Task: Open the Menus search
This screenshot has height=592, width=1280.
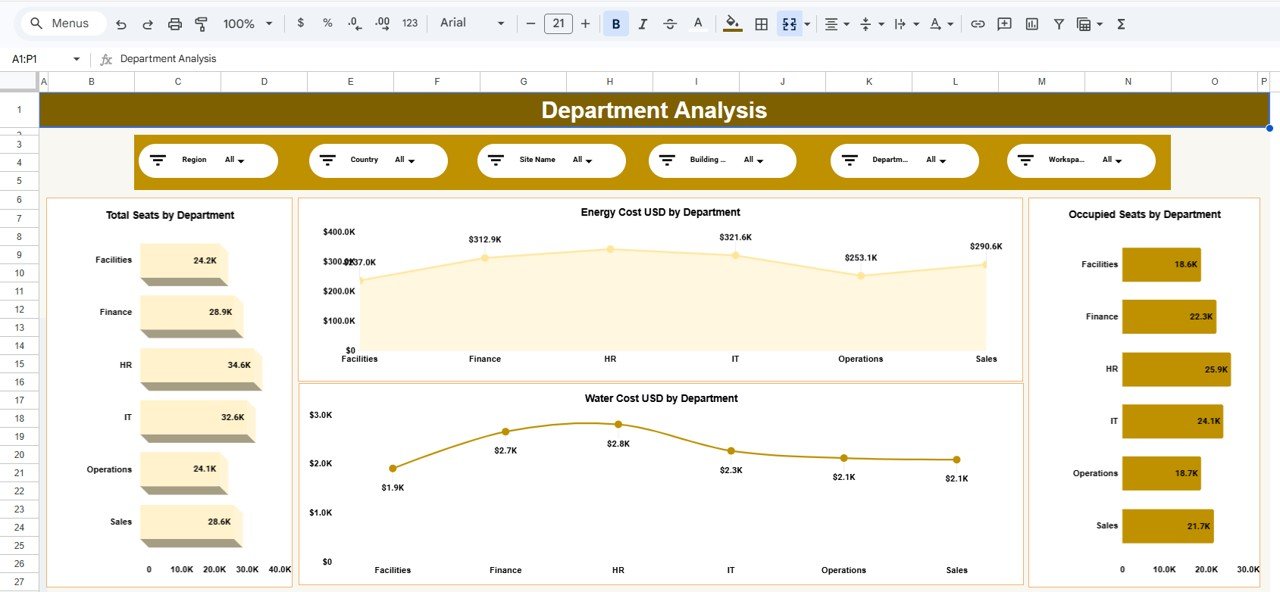Action: (60, 22)
